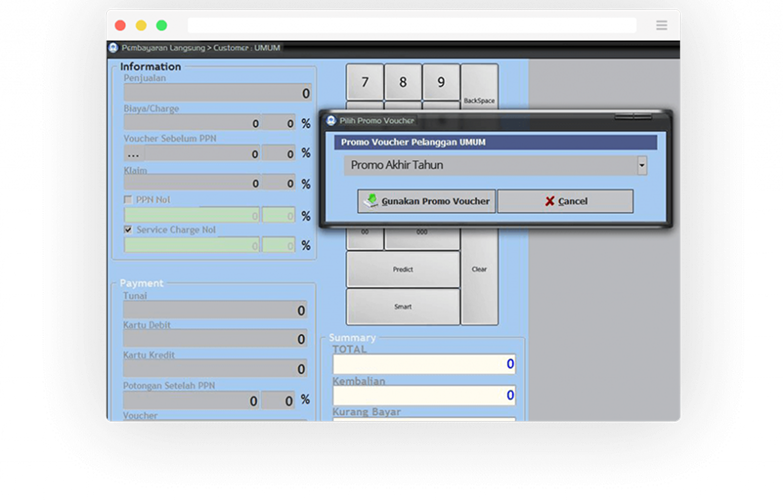Viewport: 783px width, 503px height.
Task: Focus the Biaya/Charge amount field
Action: (x=192, y=123)
